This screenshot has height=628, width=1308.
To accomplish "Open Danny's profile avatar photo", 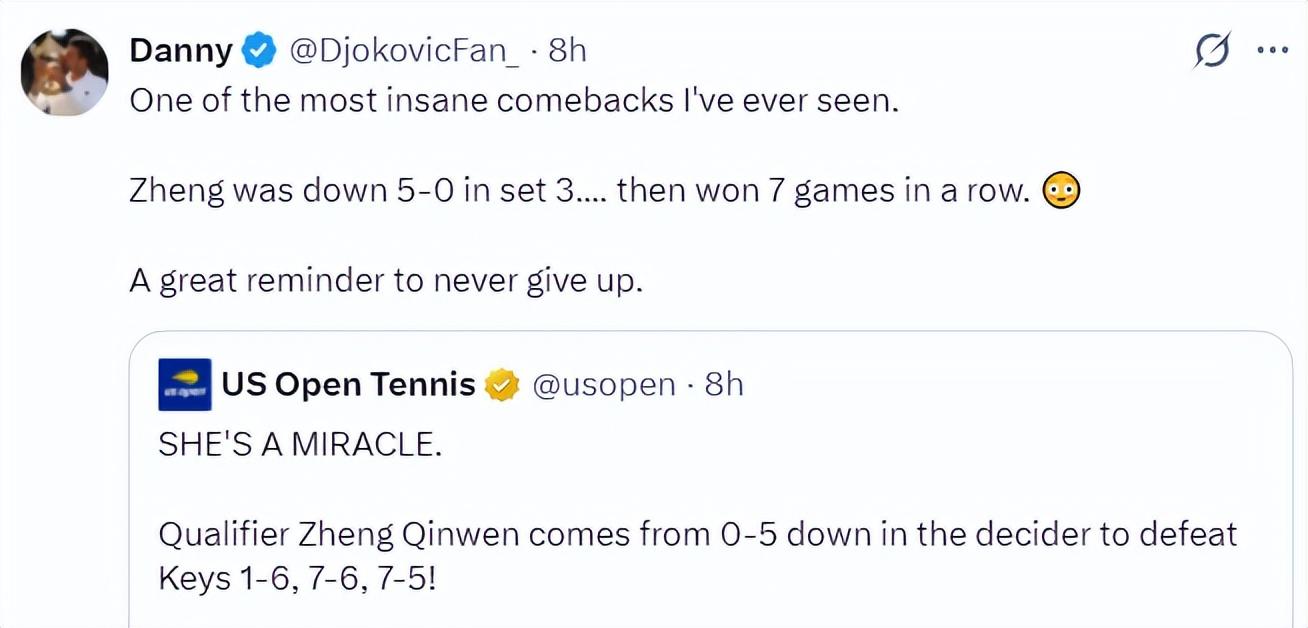I will pyautogui.click(x=64, y=72).
